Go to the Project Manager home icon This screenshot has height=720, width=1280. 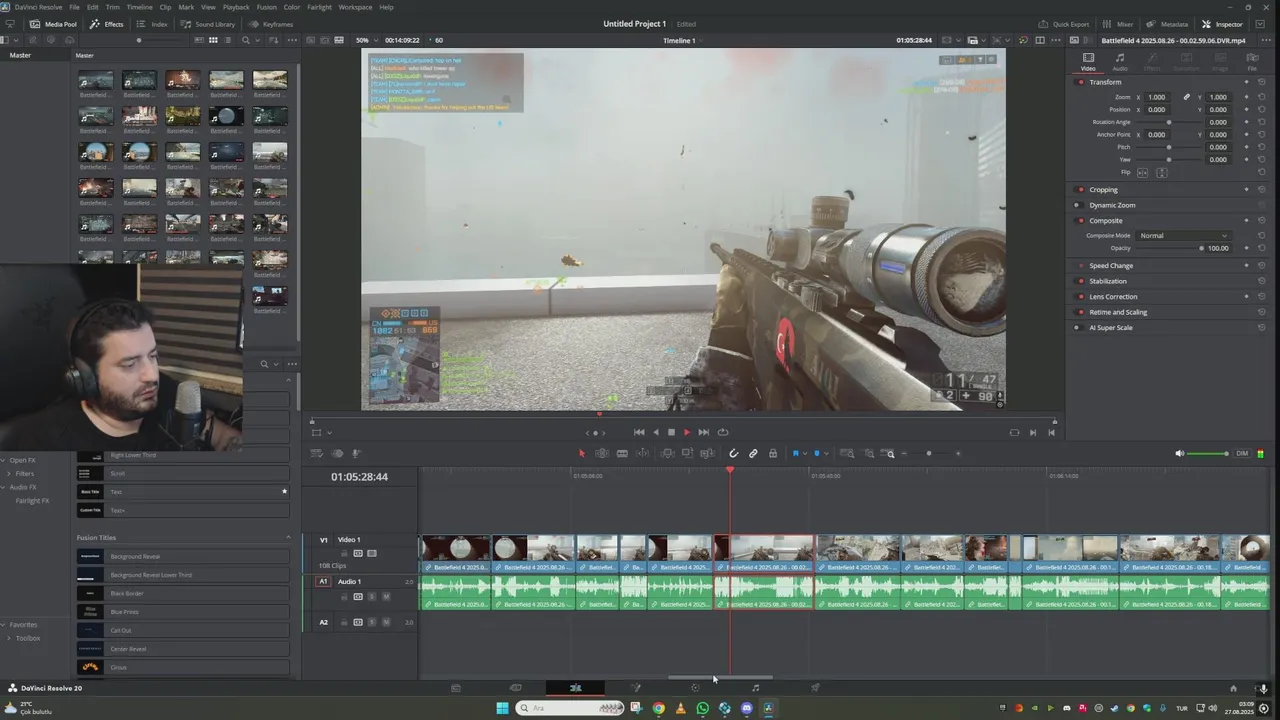click(1233, 688)
